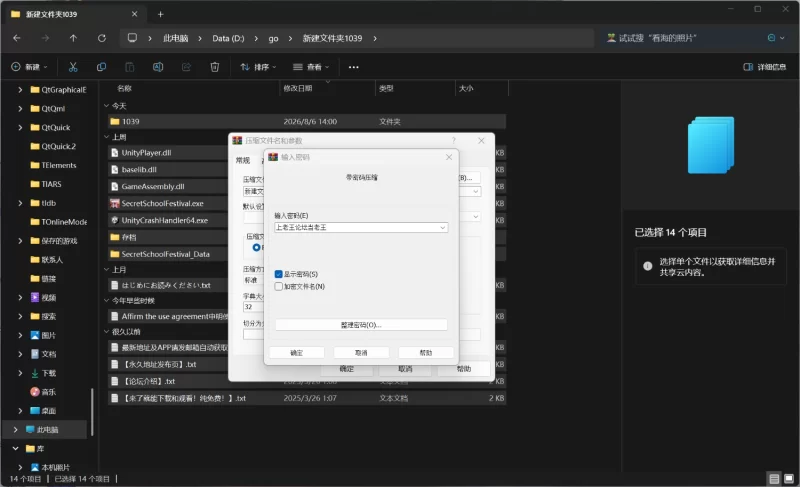Collapse the 很久以前 long ago group
This screenshot has width=800, height=487.
tap(107, 331)
